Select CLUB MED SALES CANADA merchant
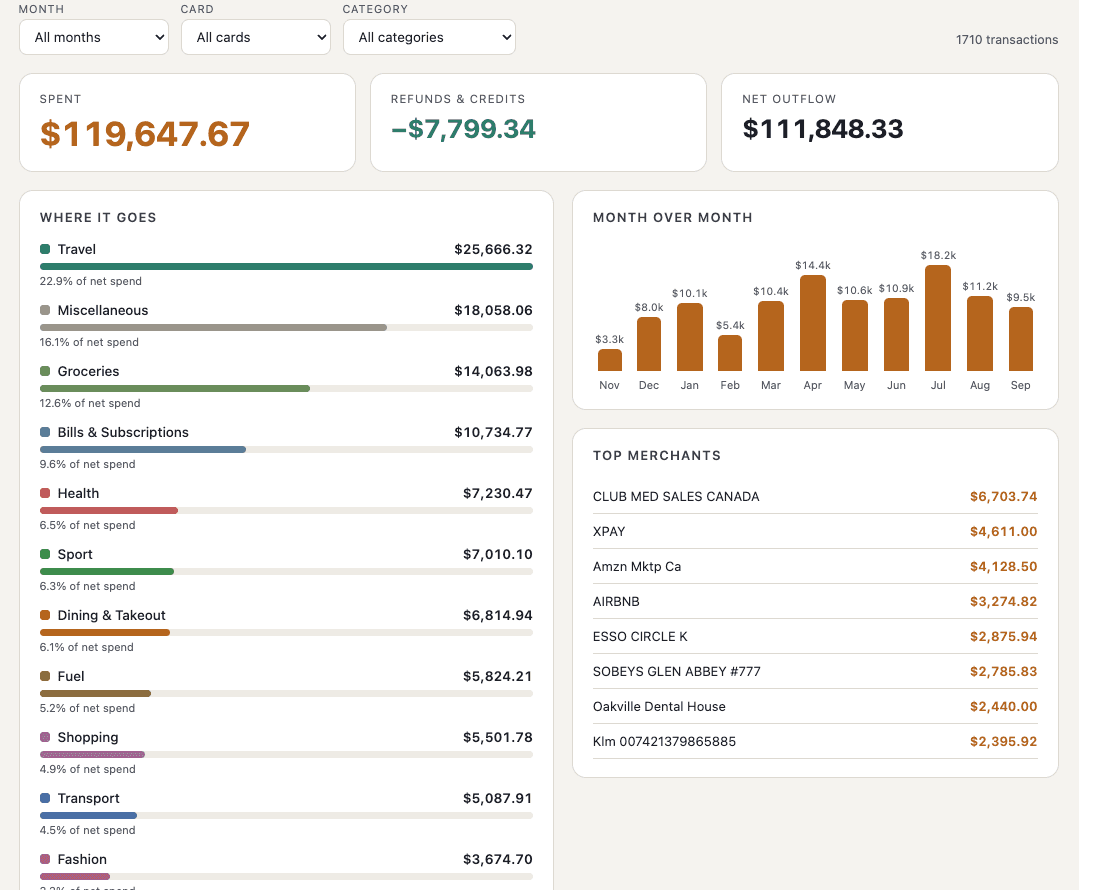 [x=676, y=497]
